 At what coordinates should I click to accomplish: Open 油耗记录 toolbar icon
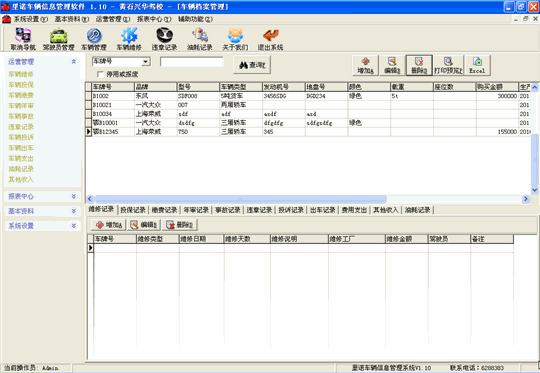click(x=200, y=39)
